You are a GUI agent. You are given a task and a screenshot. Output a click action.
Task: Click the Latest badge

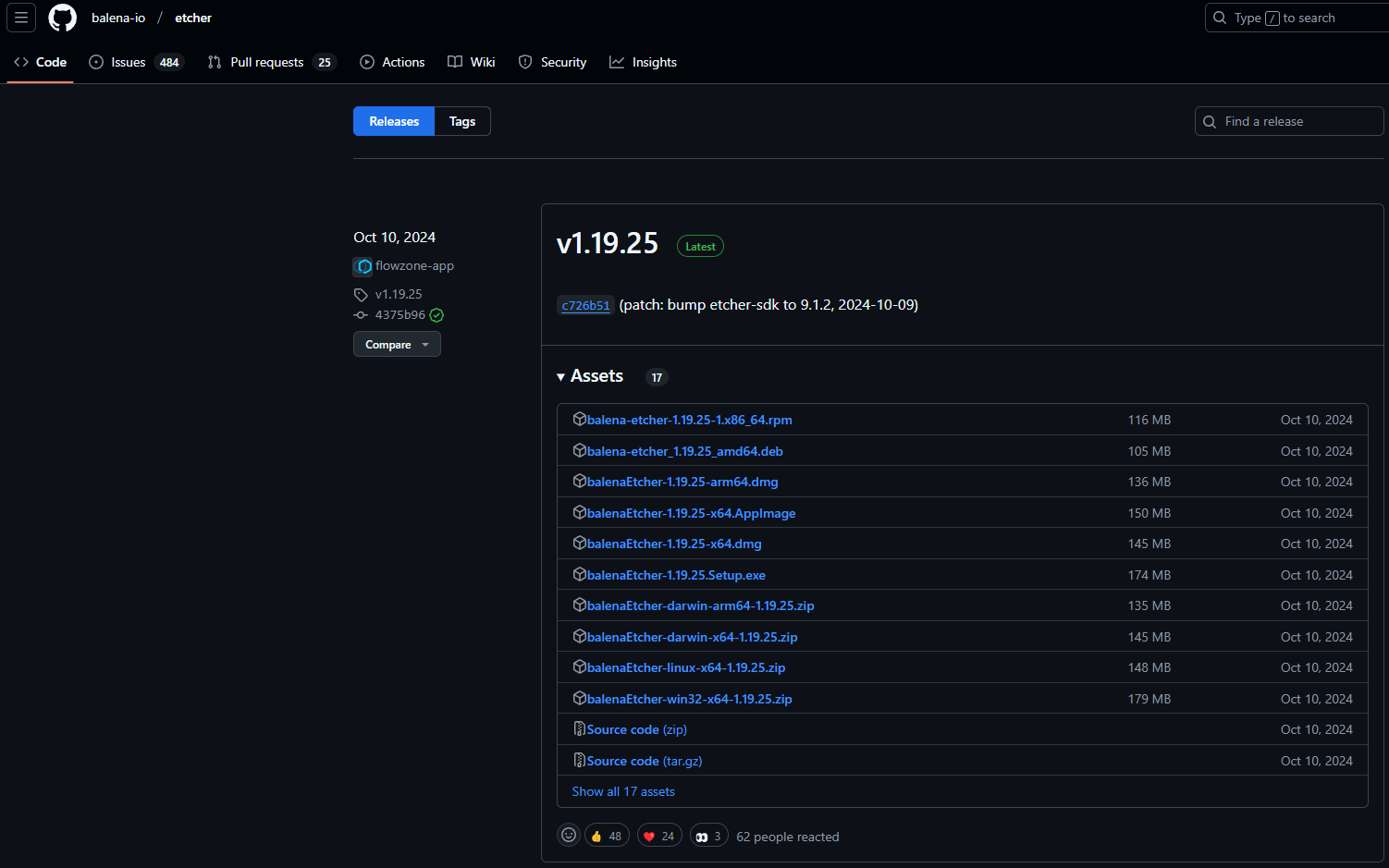point(700,246)
